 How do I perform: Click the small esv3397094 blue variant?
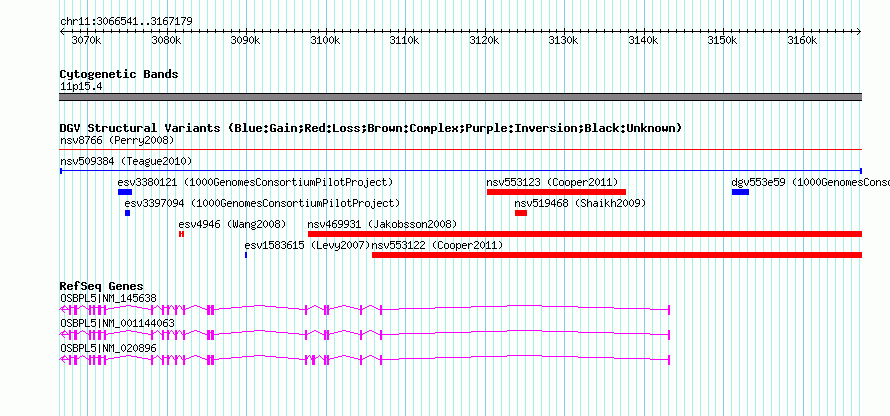click(x=128, y=213)
